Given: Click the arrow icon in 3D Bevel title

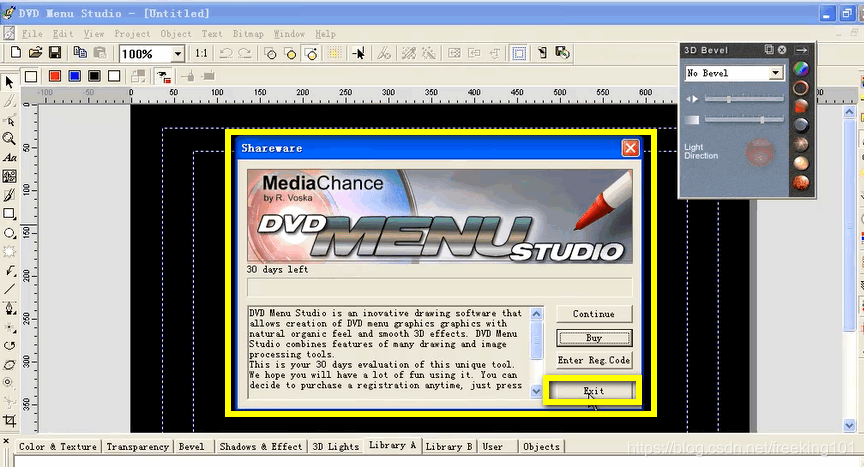Looking at the screenshot, I should tap(801, 50).
